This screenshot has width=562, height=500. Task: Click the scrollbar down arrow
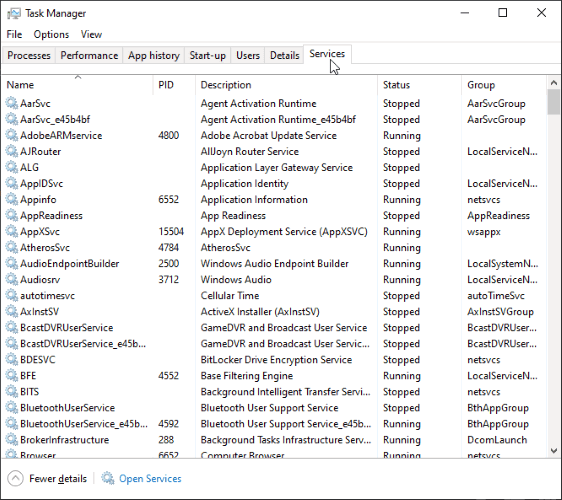554,451
